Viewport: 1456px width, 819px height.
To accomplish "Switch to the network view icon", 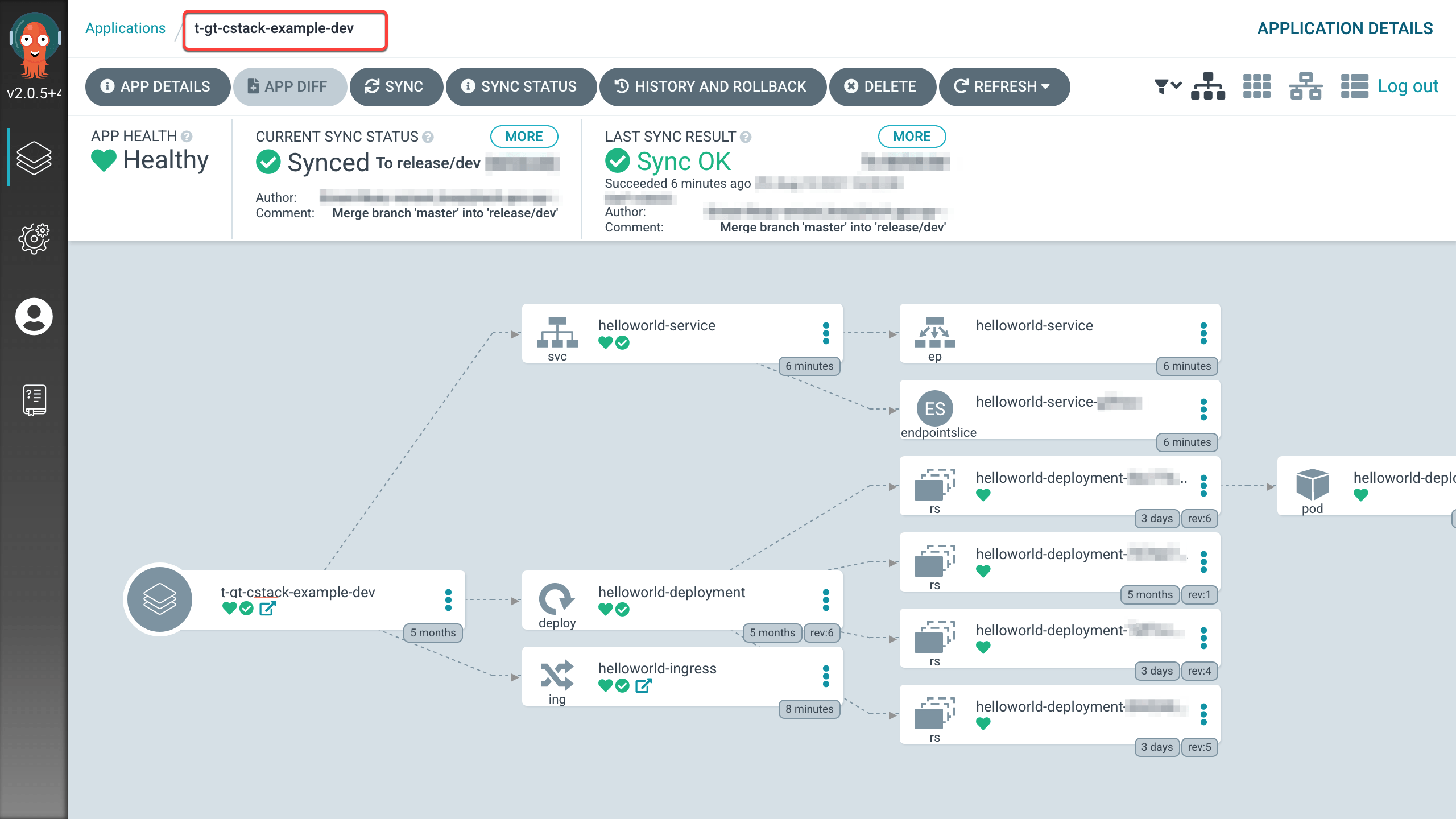I will click(x=1305, y=86).
